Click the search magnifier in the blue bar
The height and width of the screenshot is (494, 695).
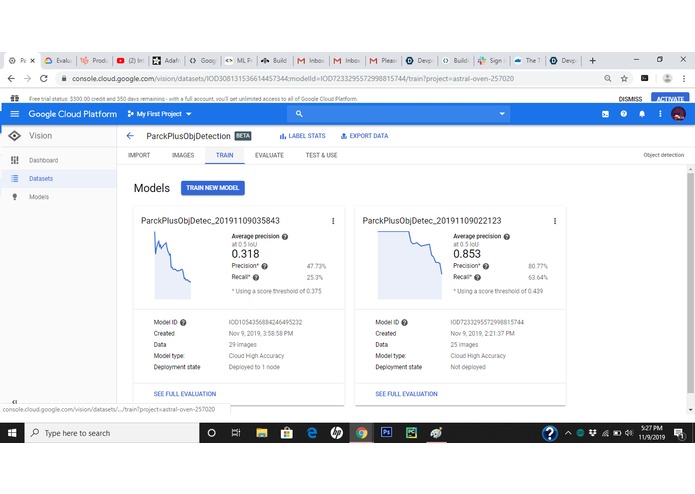coord(299,114)
